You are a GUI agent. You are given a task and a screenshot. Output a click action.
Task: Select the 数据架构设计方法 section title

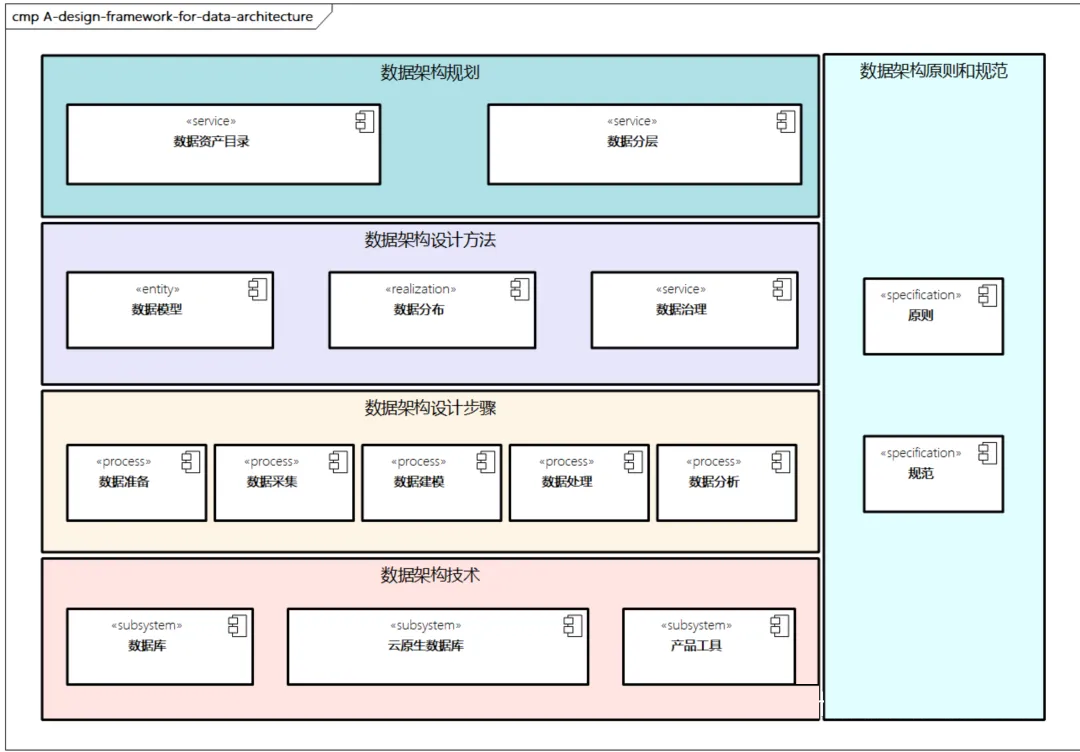pyautogui.click(x=430, y=240)
